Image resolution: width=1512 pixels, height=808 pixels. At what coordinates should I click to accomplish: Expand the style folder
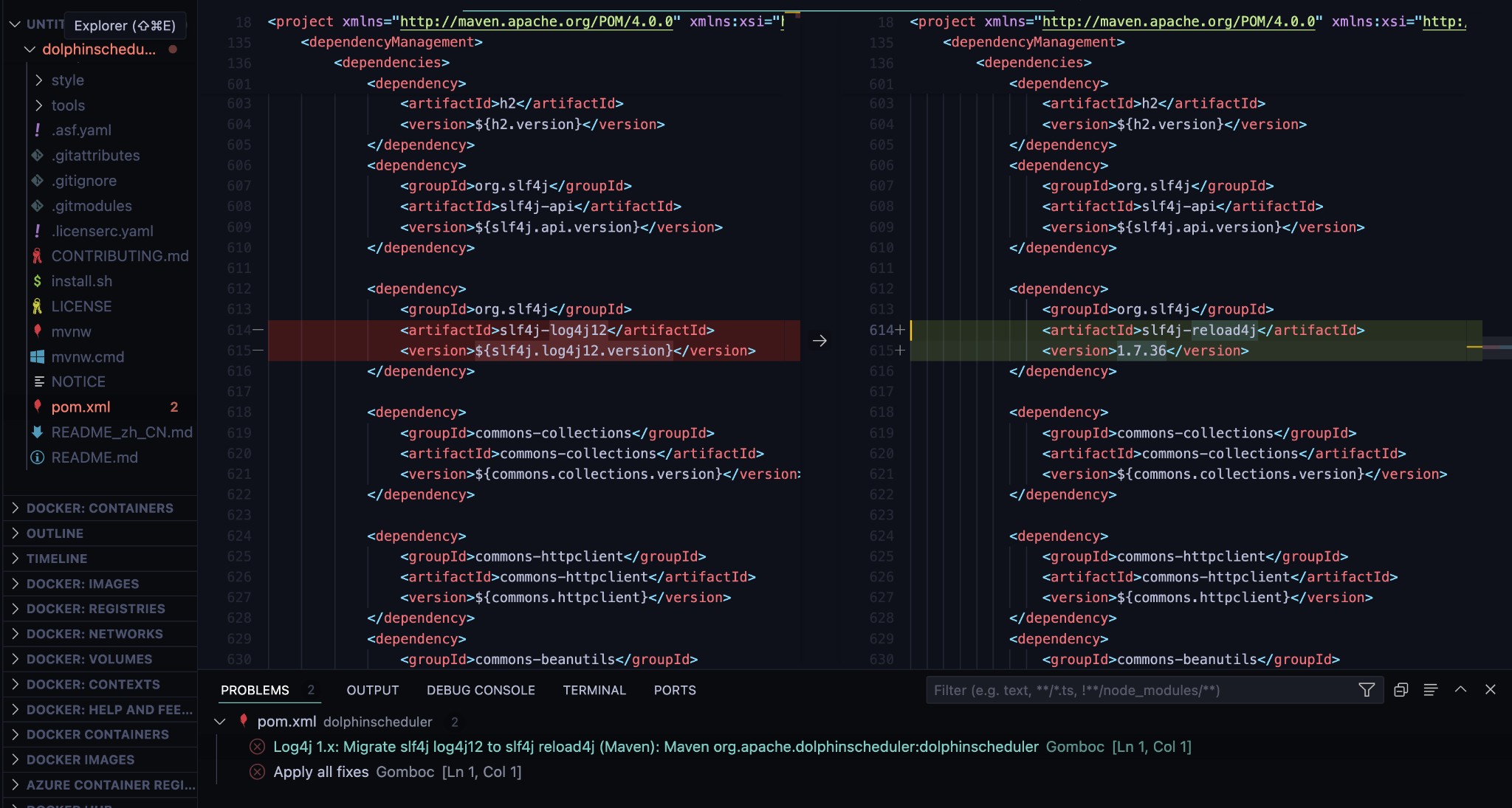tap(67, 80)
